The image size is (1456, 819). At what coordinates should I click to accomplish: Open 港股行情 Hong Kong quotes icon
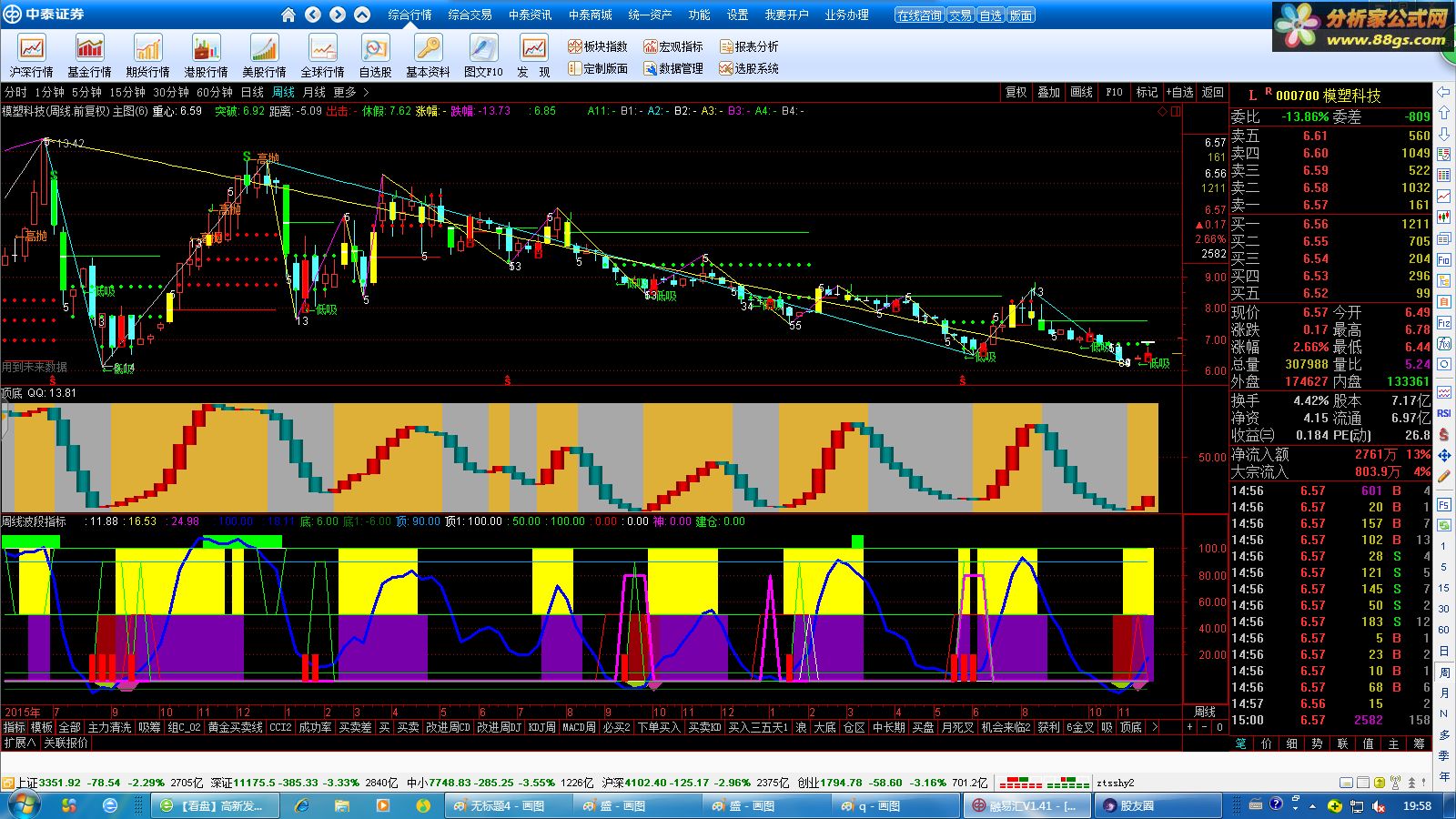[x=207, y=56]
